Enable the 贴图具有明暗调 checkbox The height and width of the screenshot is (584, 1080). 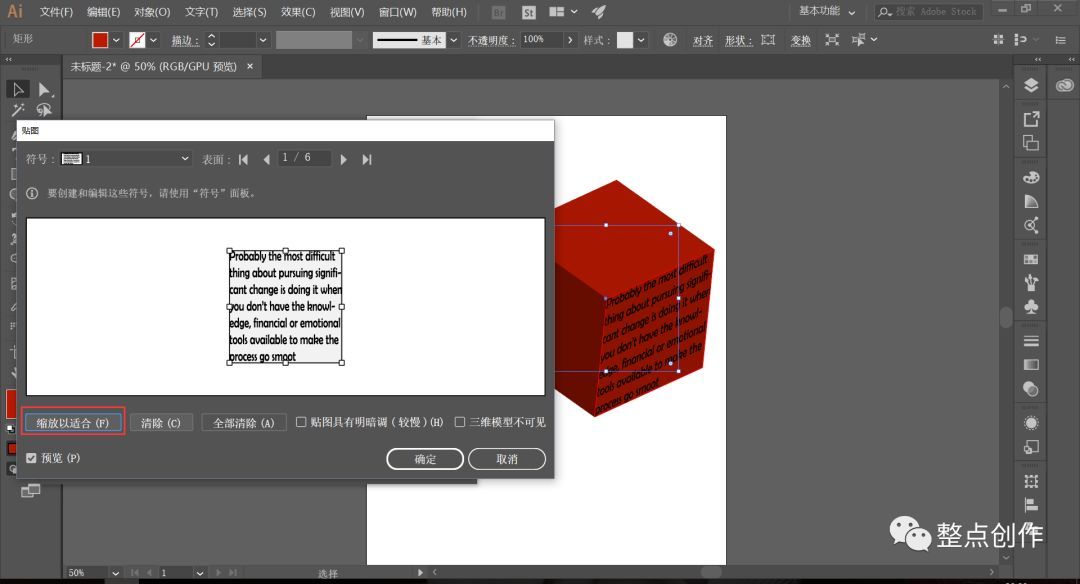(301, 422)
